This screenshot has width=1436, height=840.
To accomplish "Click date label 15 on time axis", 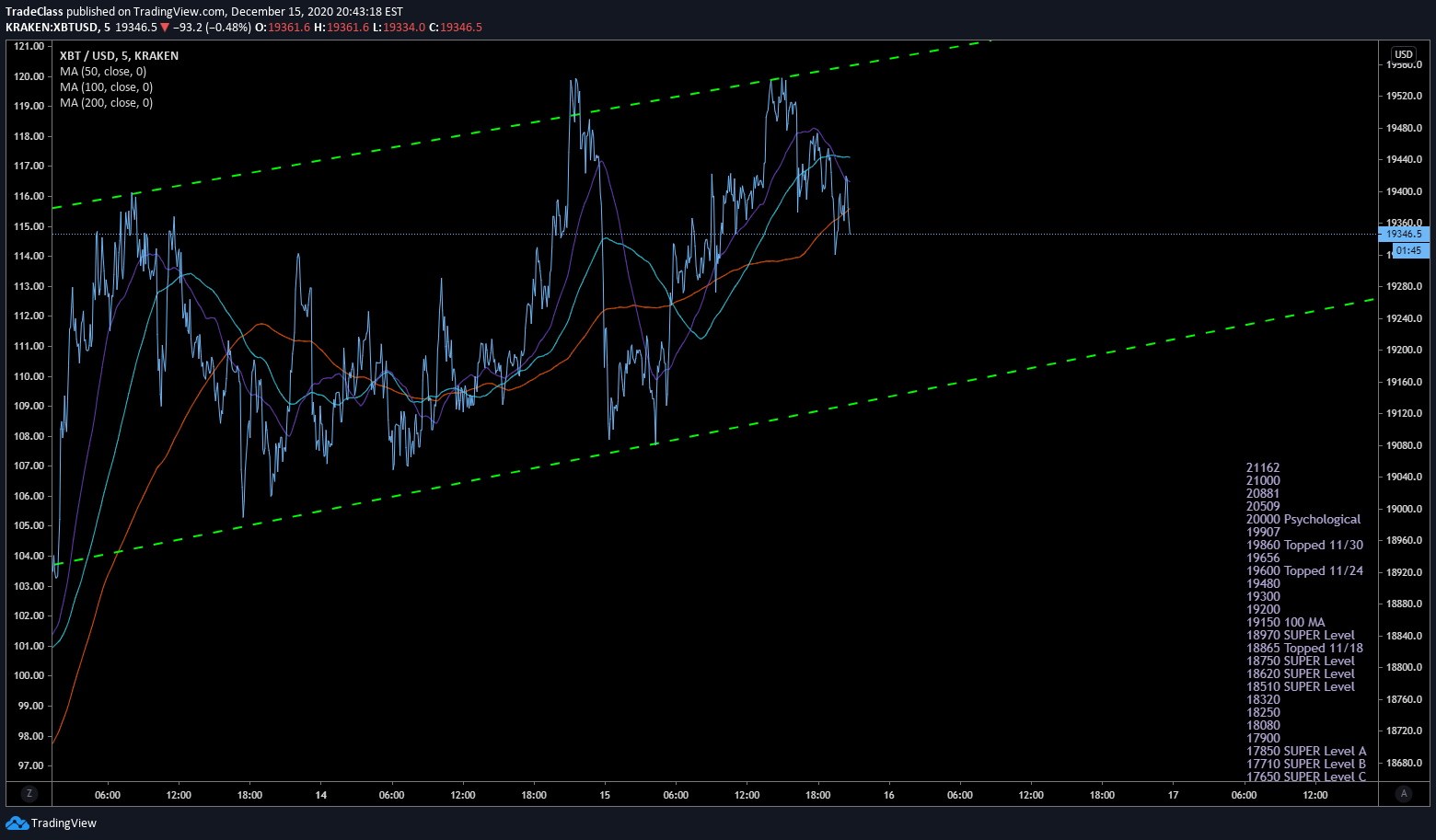I will 605,795.
